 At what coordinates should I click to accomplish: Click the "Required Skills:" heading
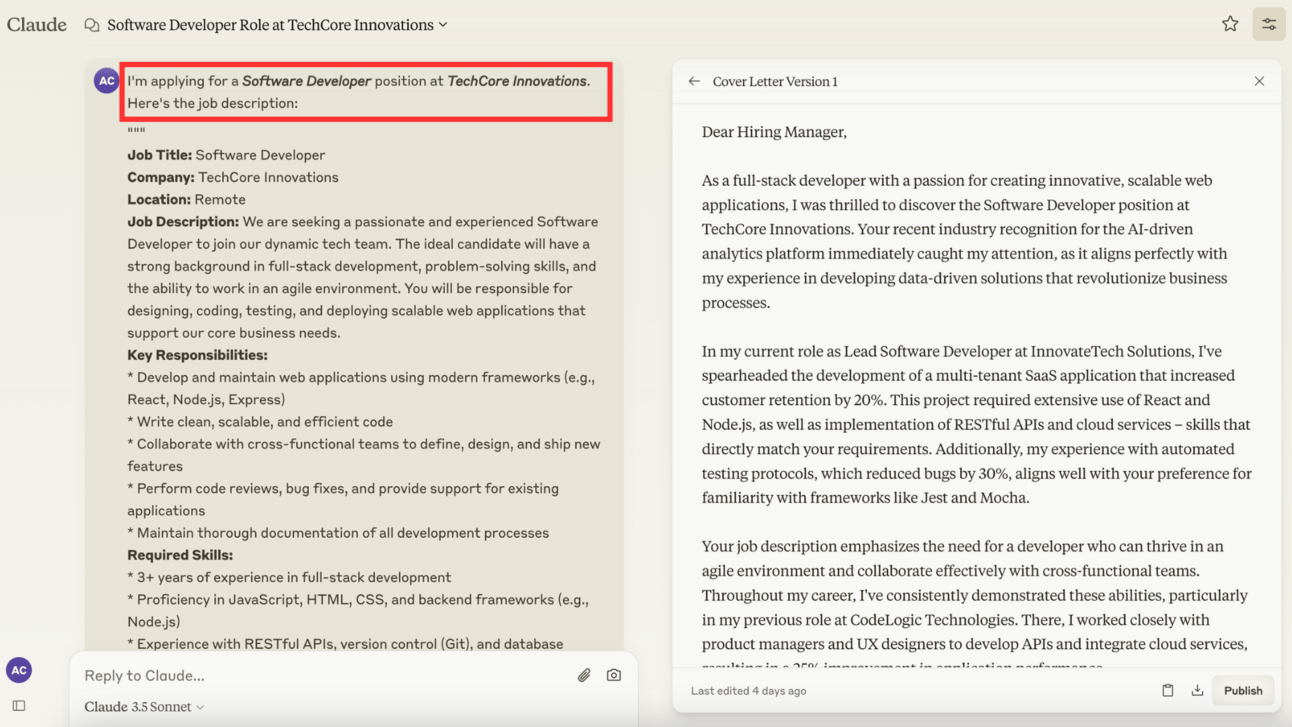(180, 555)
